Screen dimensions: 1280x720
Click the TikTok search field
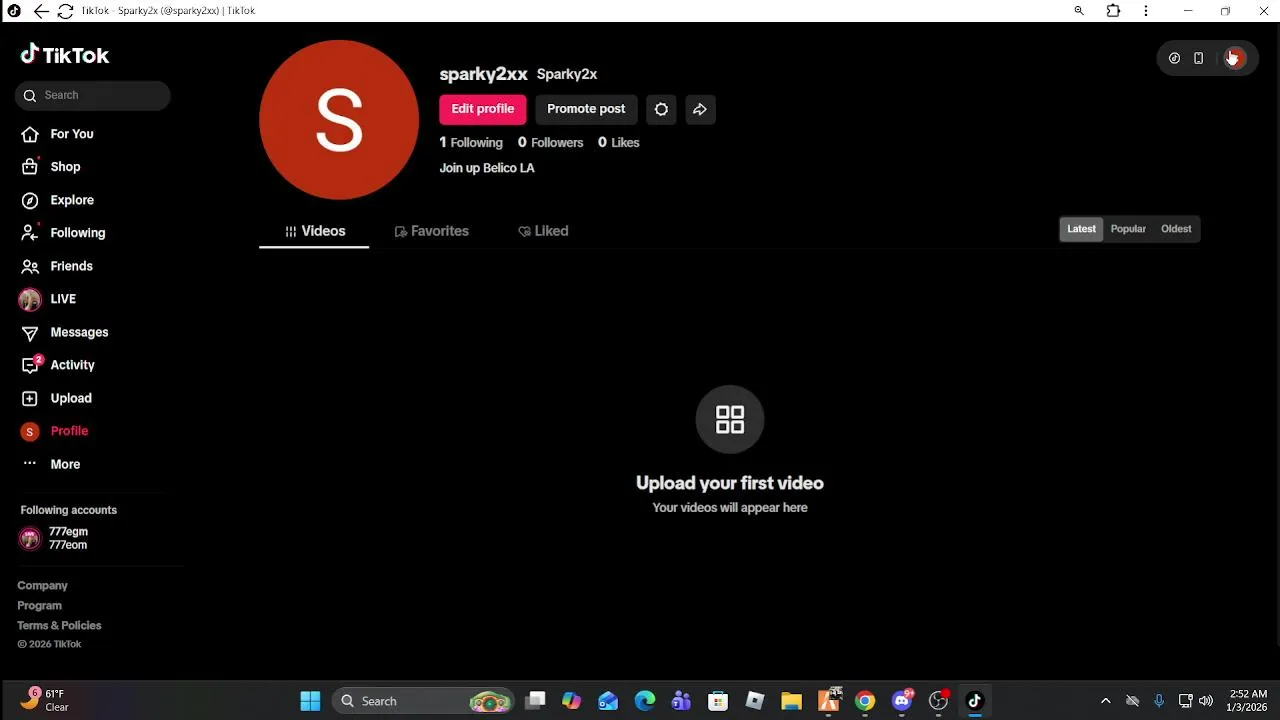[x=93, y=95]
